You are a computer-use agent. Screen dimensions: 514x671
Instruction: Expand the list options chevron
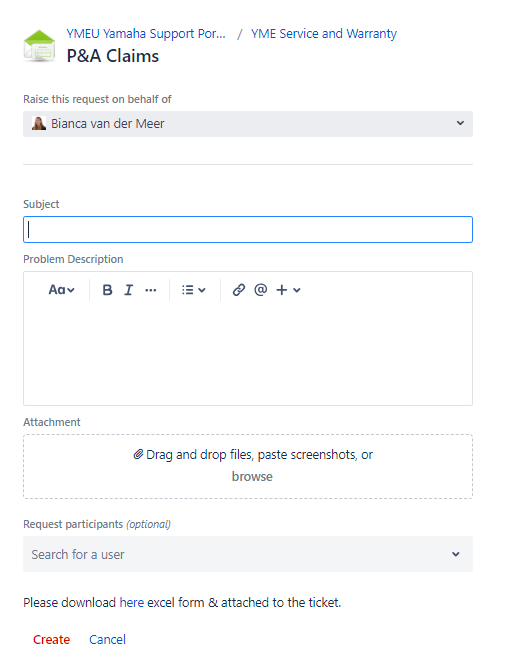[202, 291]
